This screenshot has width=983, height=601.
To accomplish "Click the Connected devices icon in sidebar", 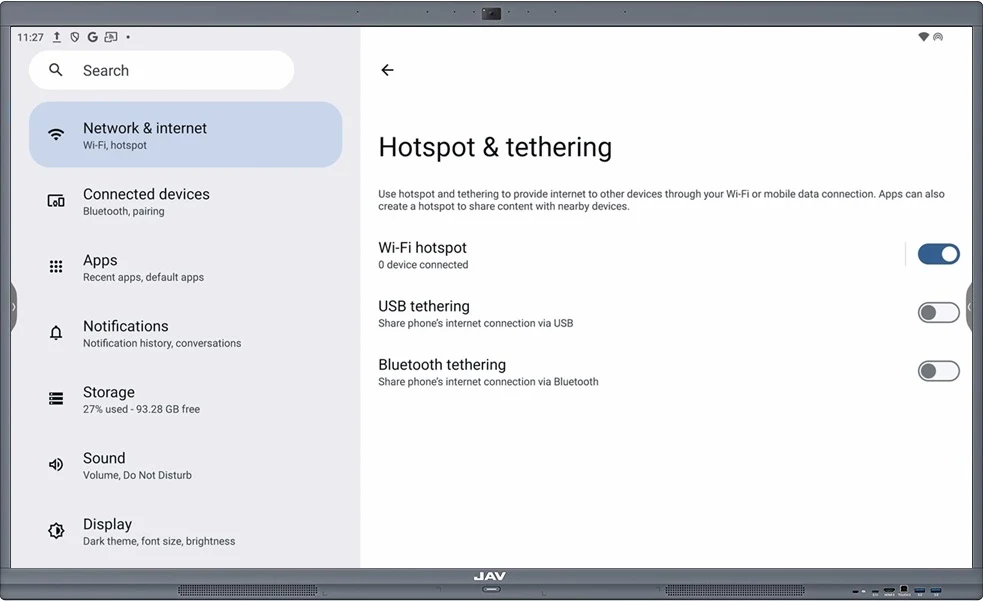I will coord(55,199).
